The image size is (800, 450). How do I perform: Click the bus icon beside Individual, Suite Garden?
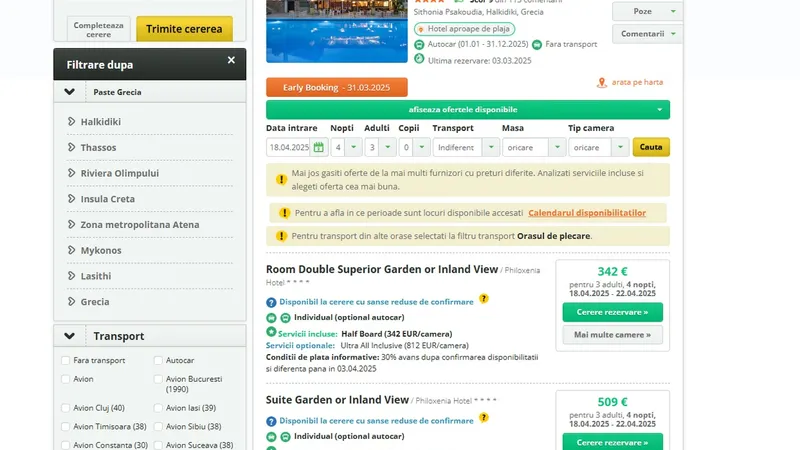[x=285, y=437]
